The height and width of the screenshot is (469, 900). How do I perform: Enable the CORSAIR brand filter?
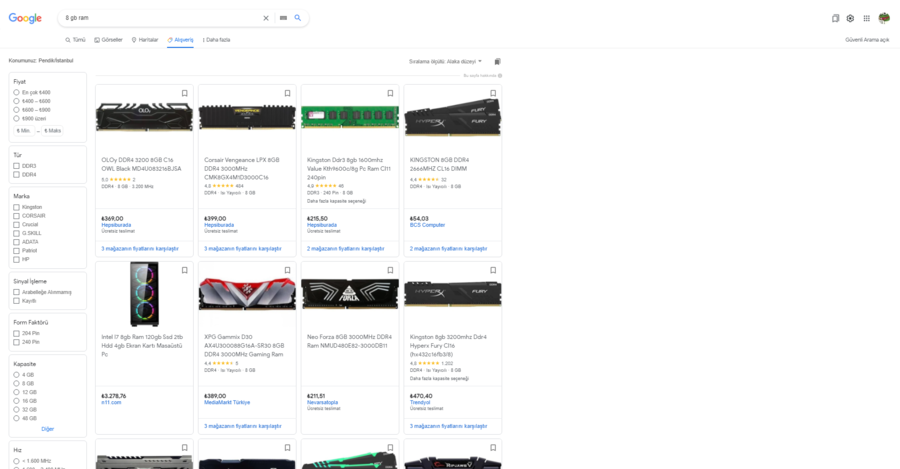tap(16, 216)
